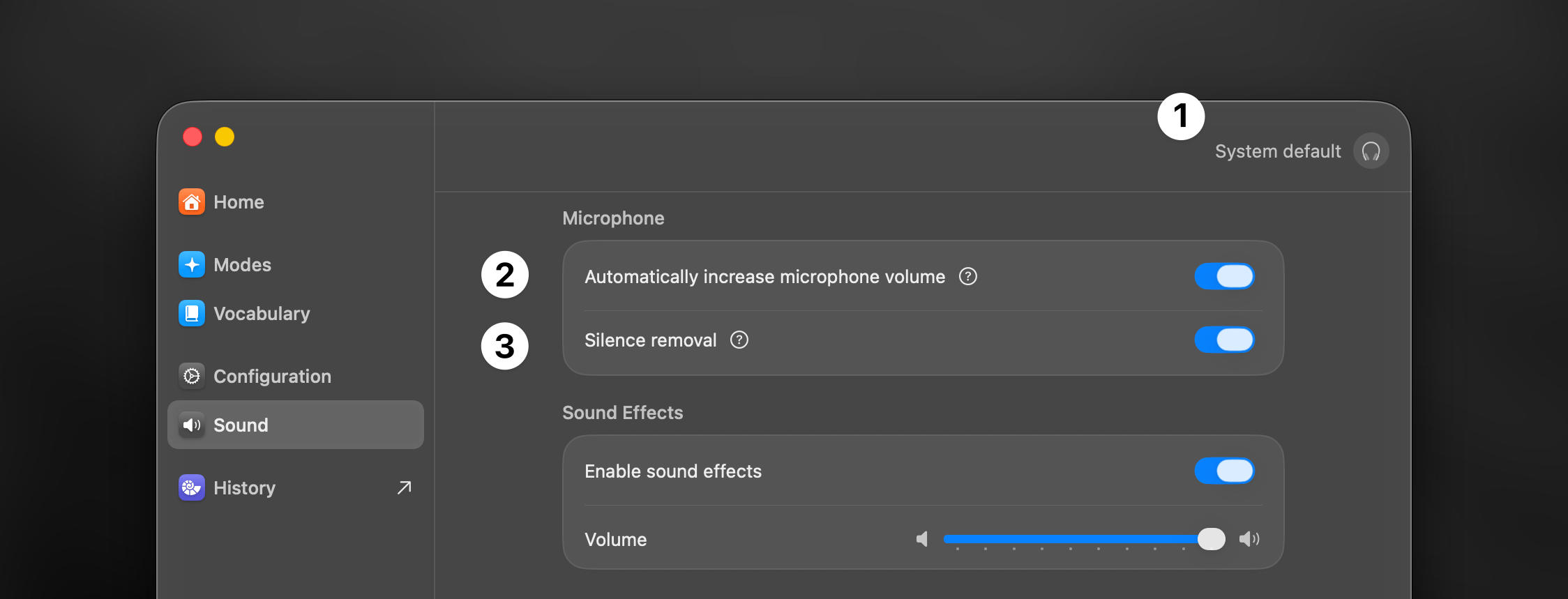Click the Automatically increase microphone volume label
This screenshot has height=599, width=1568.
pos(765,277)
